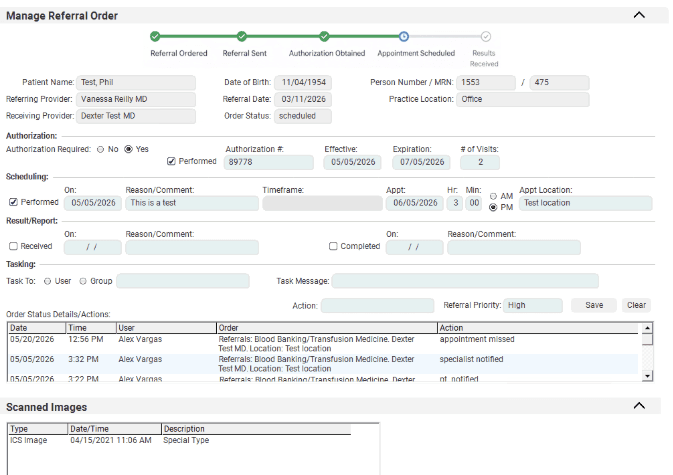Click the Referral Date field

[303, 99]
